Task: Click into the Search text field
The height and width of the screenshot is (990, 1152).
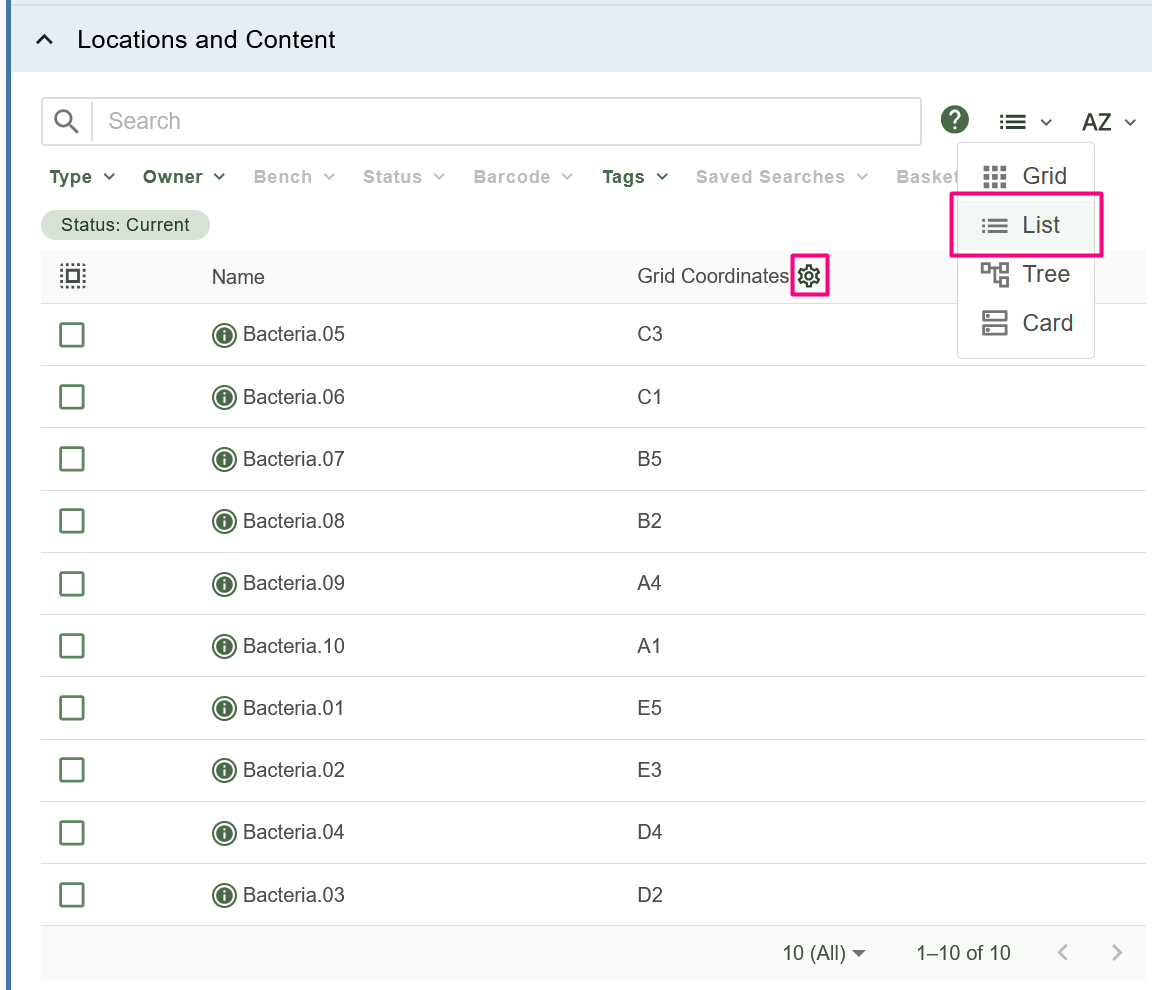Action: (x=505, y=121)
